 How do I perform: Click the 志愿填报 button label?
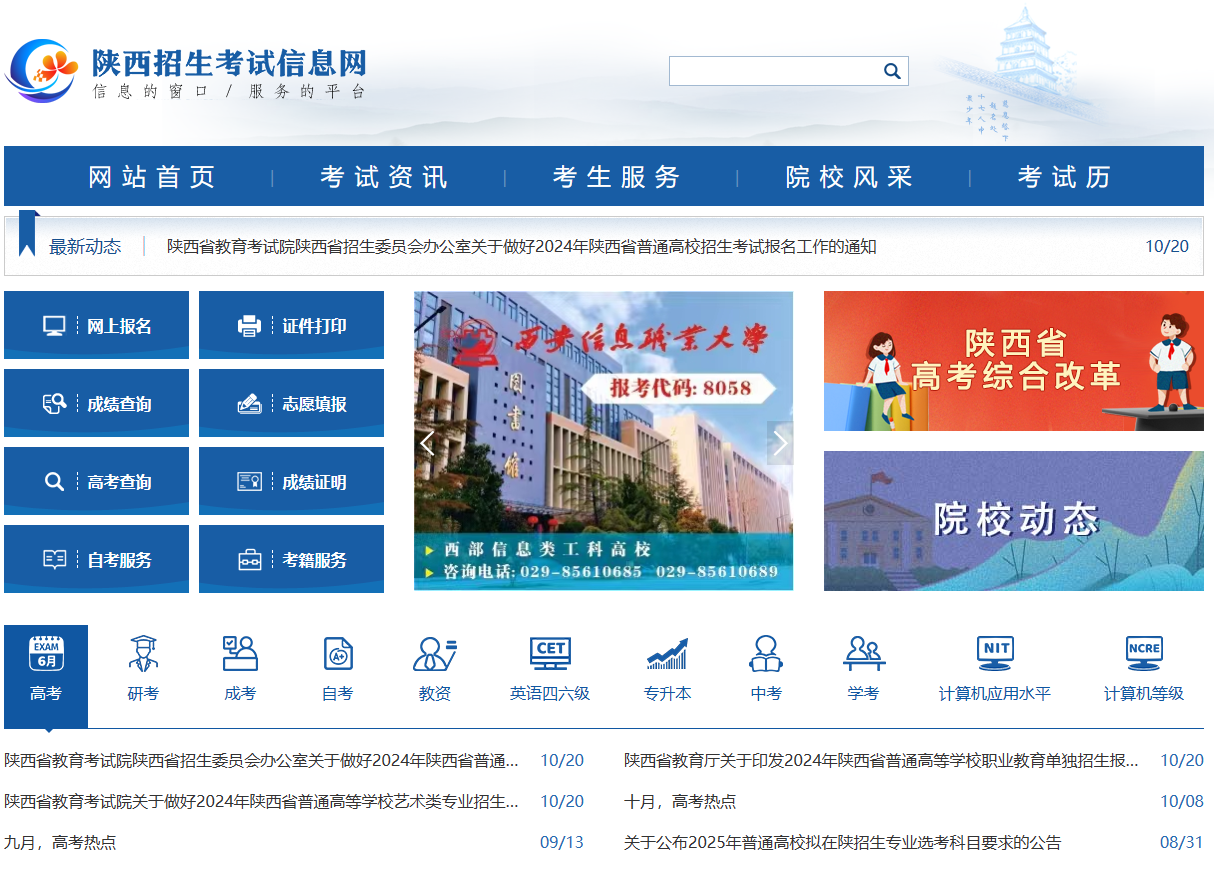(x=314, y=404)
